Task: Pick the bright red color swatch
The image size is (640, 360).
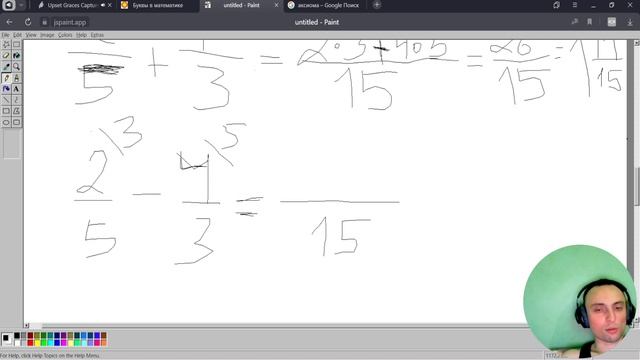Action: (x=30, y=342)
